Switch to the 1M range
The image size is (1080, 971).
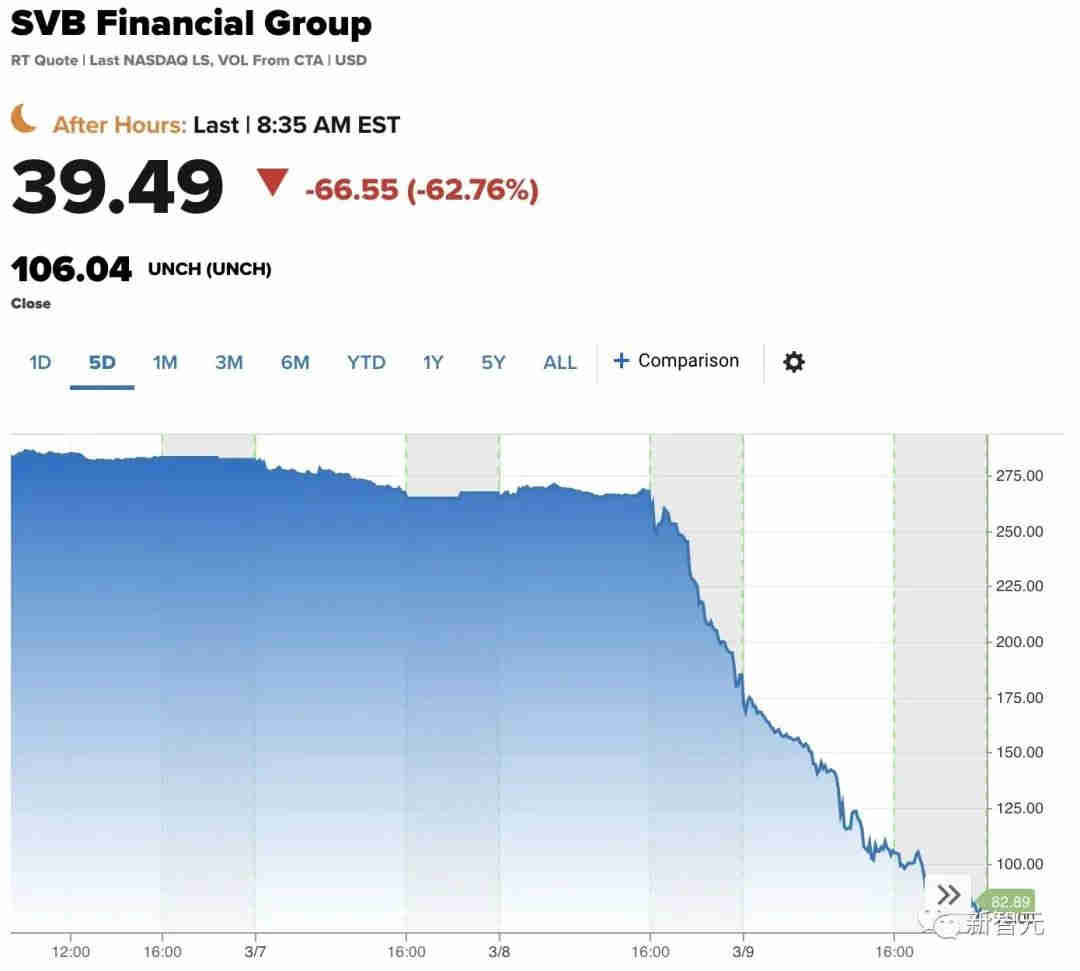point(165,362)
